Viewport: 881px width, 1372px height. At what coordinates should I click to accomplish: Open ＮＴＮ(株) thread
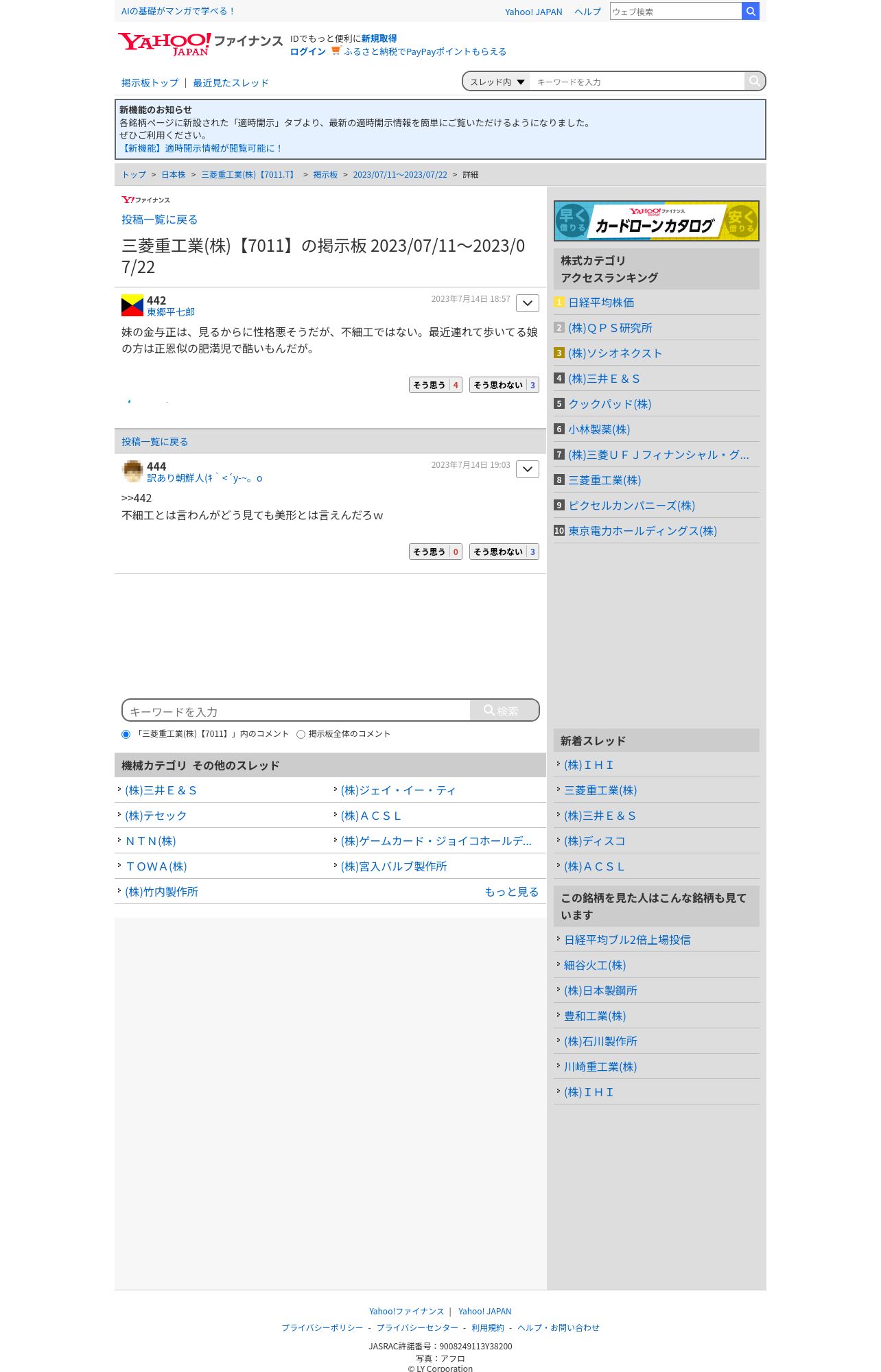[x=150, y=841]
